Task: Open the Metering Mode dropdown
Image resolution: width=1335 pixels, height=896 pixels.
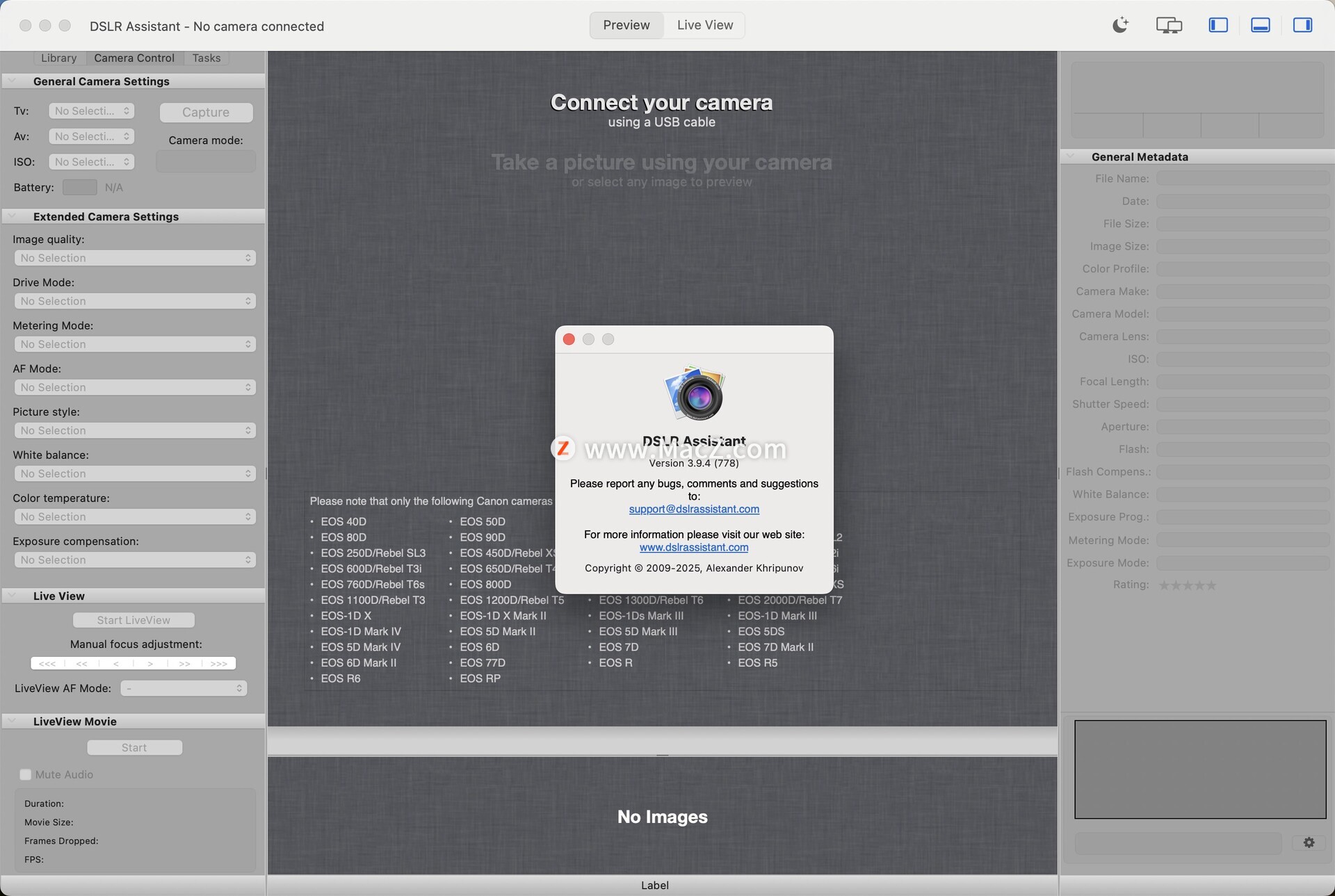Action: pyautogui.click(x=135, y=344)
